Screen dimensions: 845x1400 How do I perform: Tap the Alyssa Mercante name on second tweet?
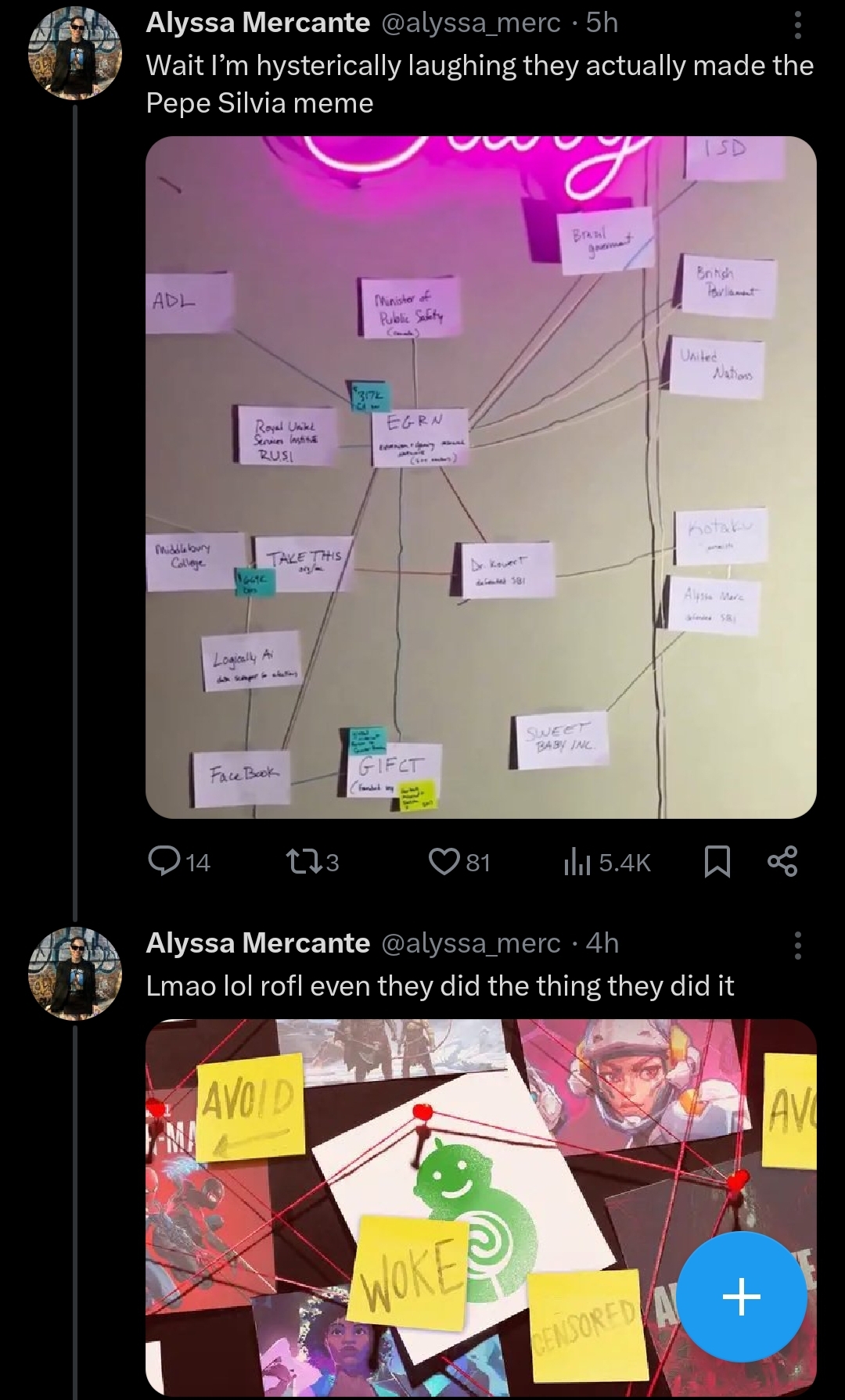[x=258, y=943]
